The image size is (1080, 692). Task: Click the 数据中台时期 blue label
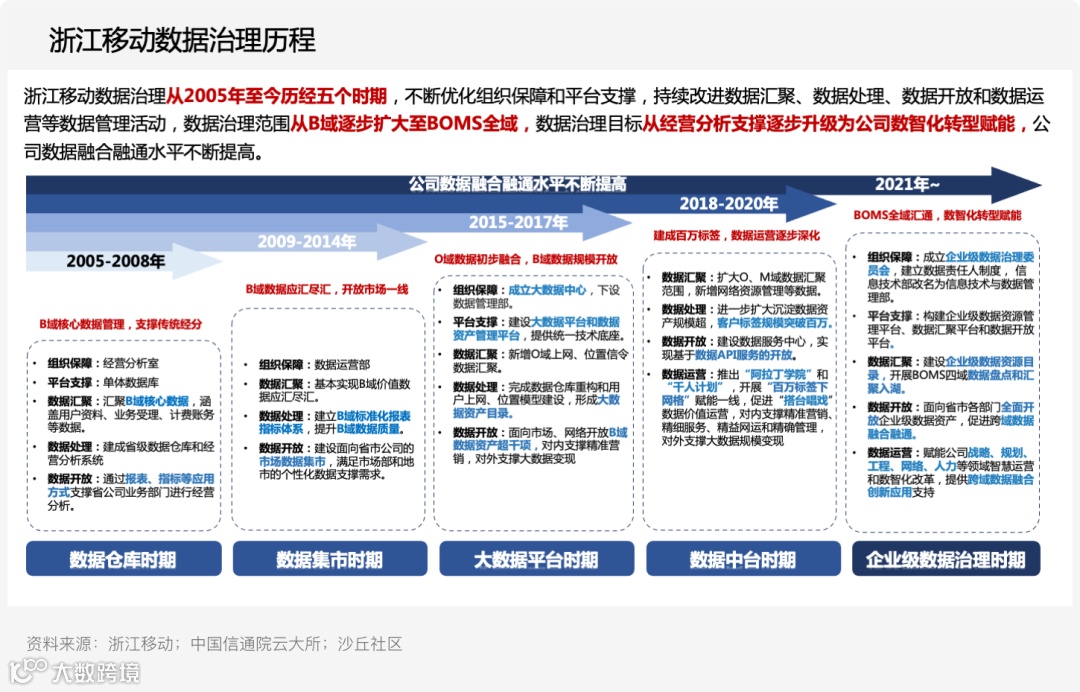pyautogui.click(x=743, y=558)
